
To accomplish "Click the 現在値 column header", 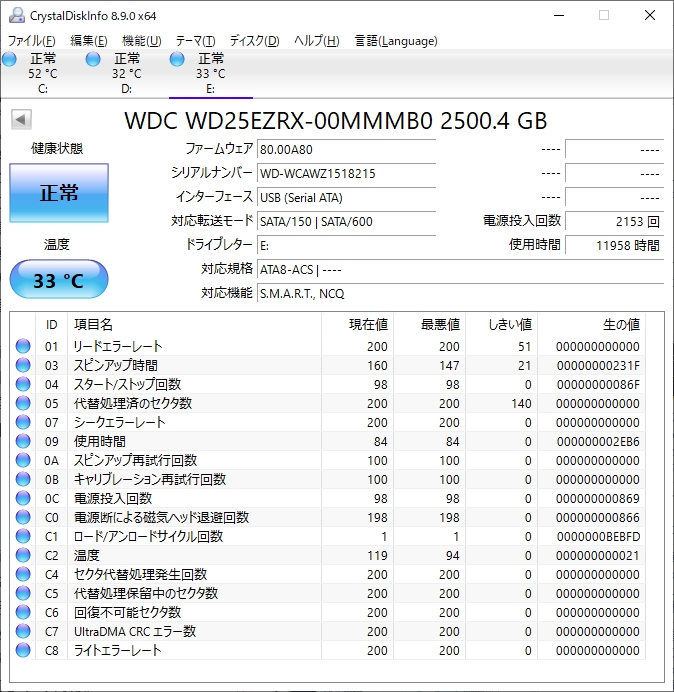I will coord(358,325).
